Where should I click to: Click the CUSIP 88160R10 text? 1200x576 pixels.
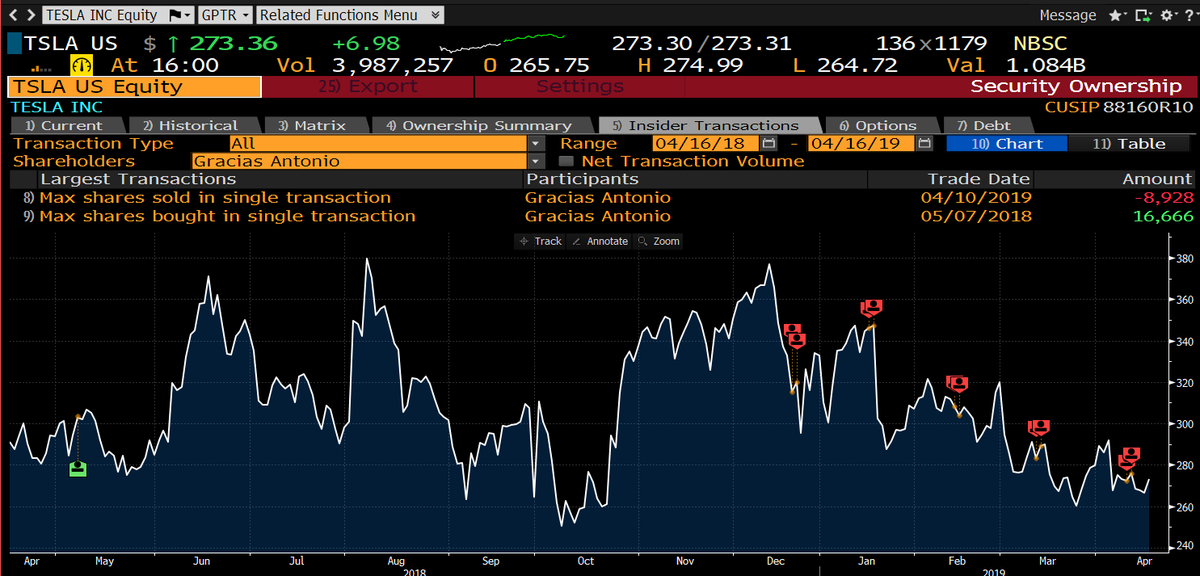pos(1119,106)
